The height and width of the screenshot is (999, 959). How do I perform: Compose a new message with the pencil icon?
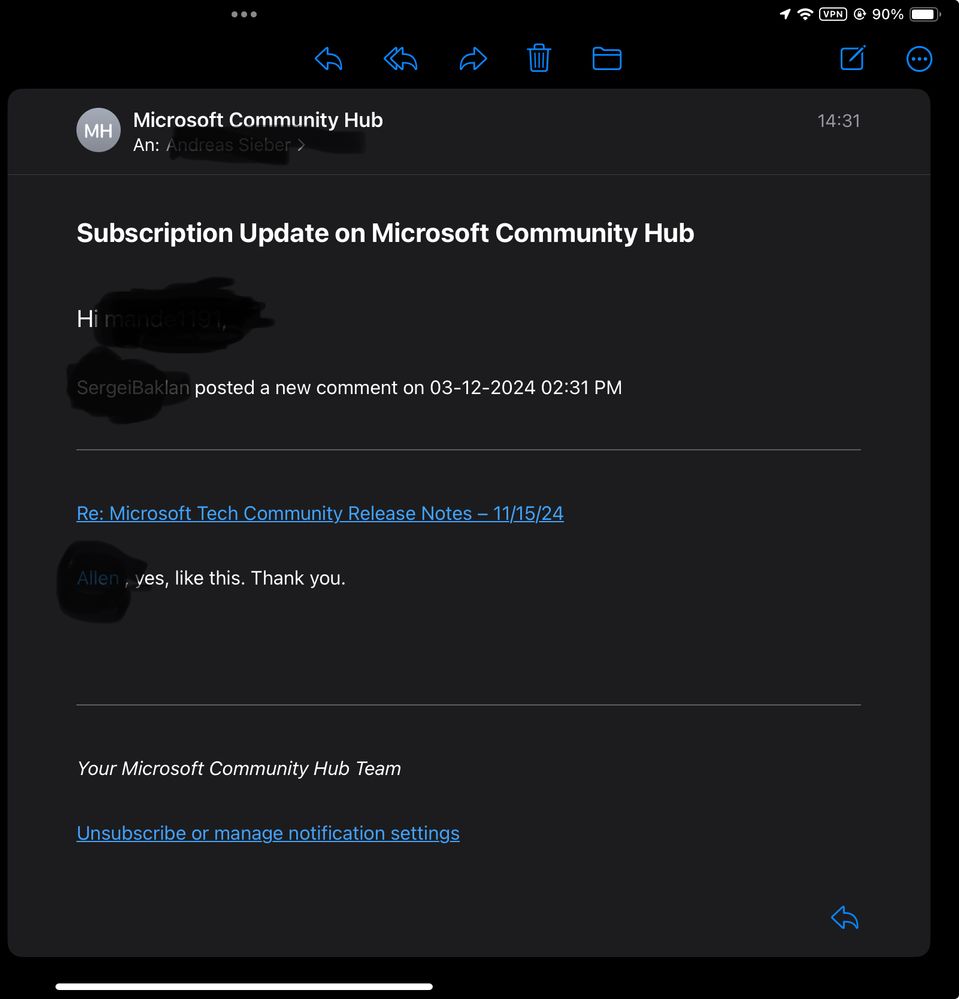(x=853, y=58)
